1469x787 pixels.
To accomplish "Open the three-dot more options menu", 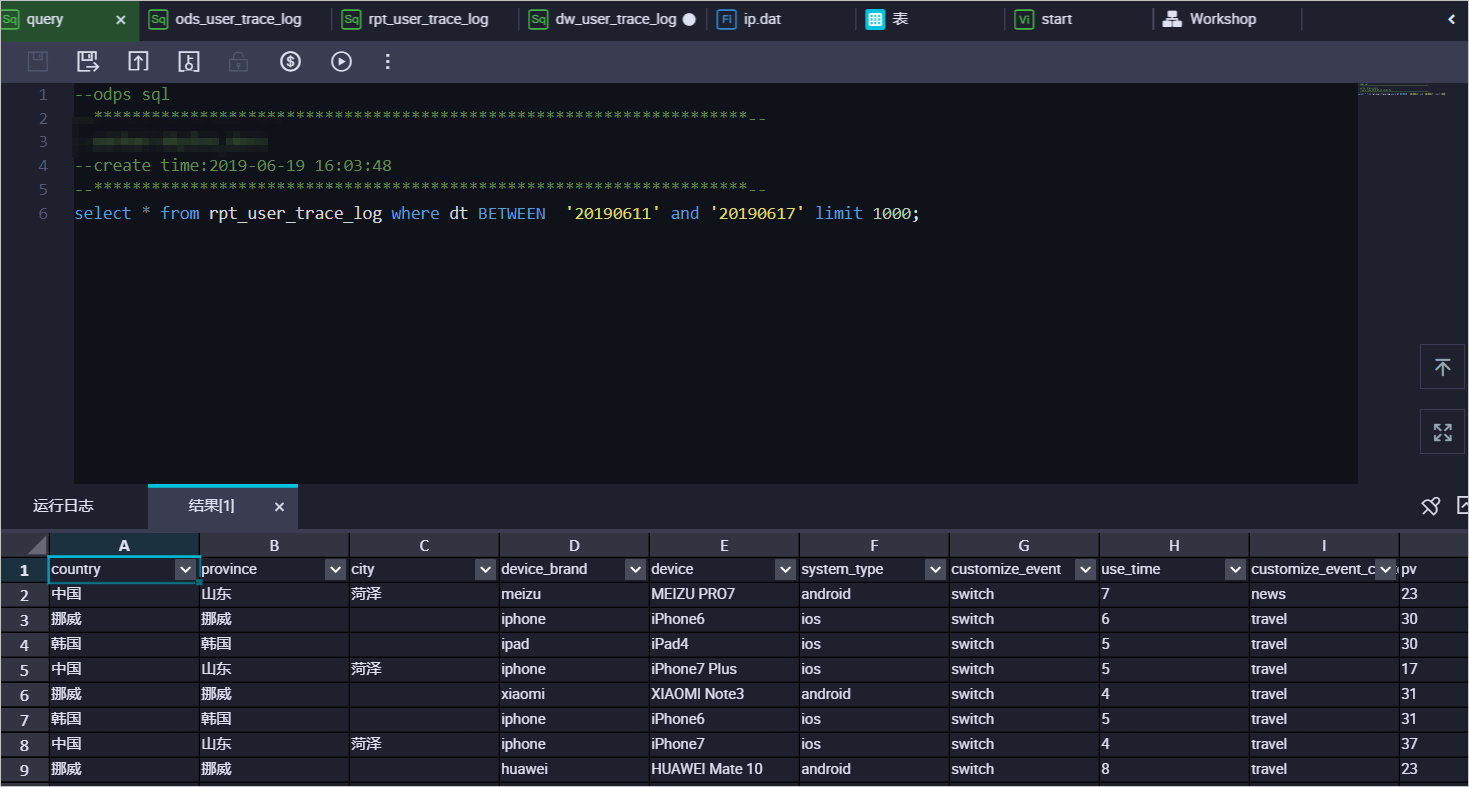I will point(388,62).
